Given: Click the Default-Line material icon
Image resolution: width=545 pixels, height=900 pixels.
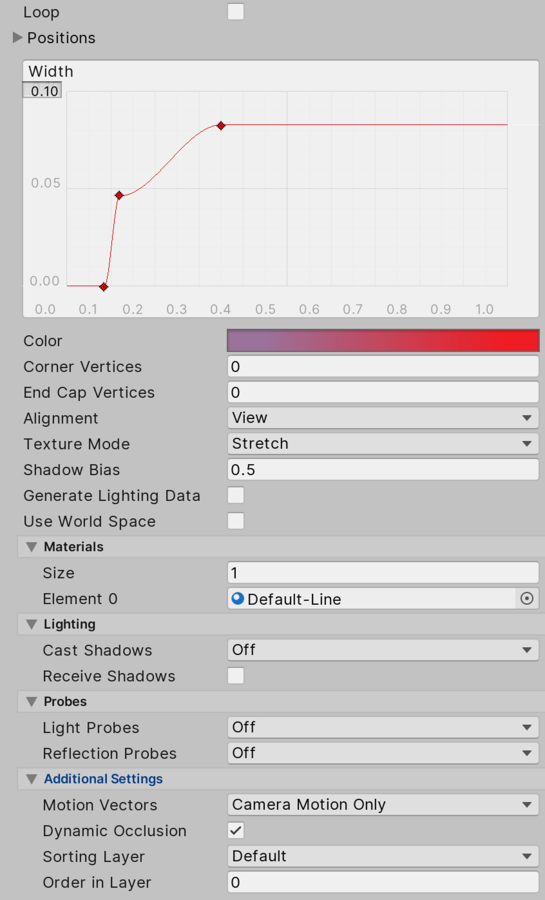Looking at the screenshot, I should click(238, 599).
